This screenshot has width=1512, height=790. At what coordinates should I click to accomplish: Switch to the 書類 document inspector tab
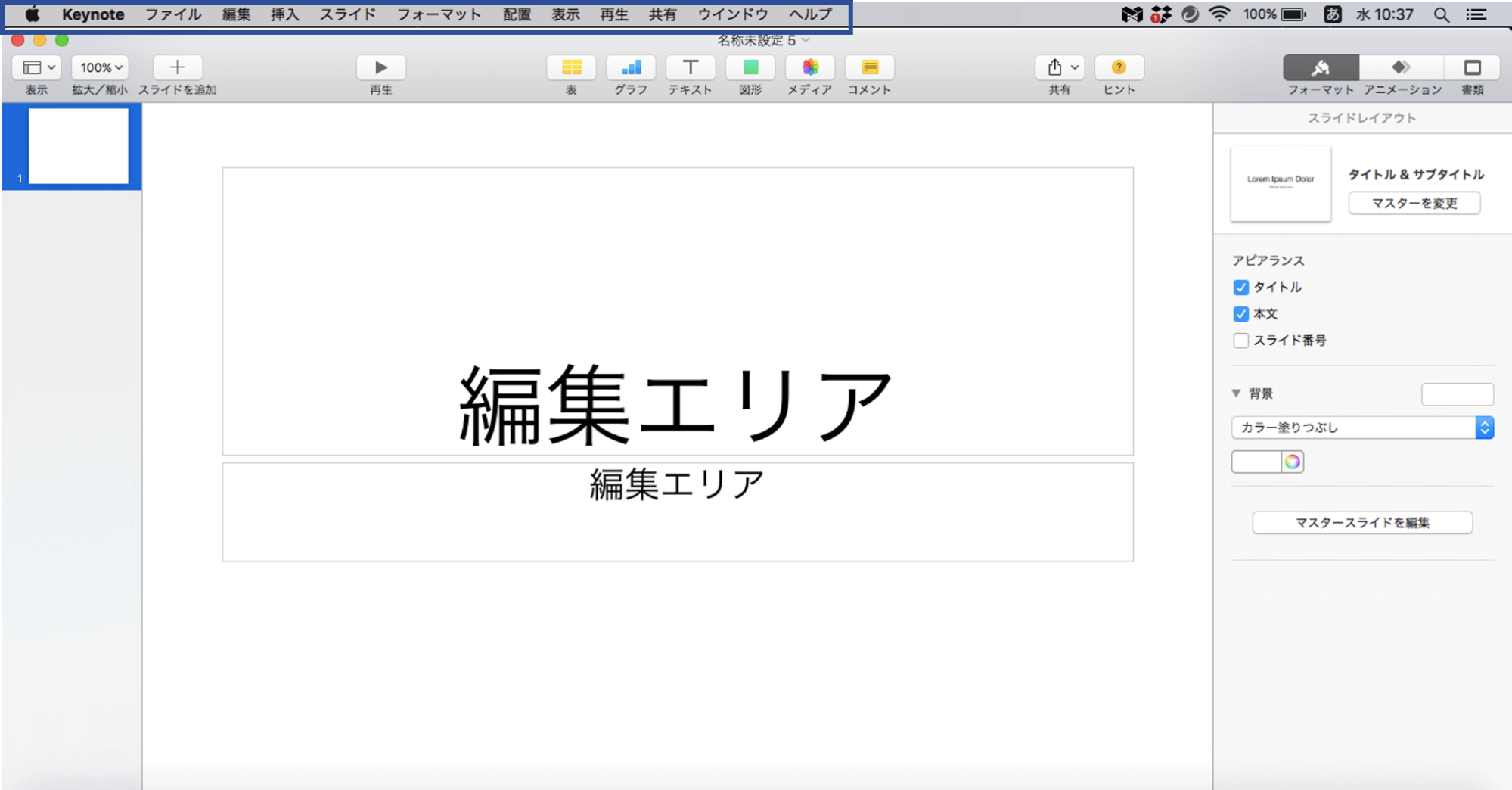[x=1472, y=67]
